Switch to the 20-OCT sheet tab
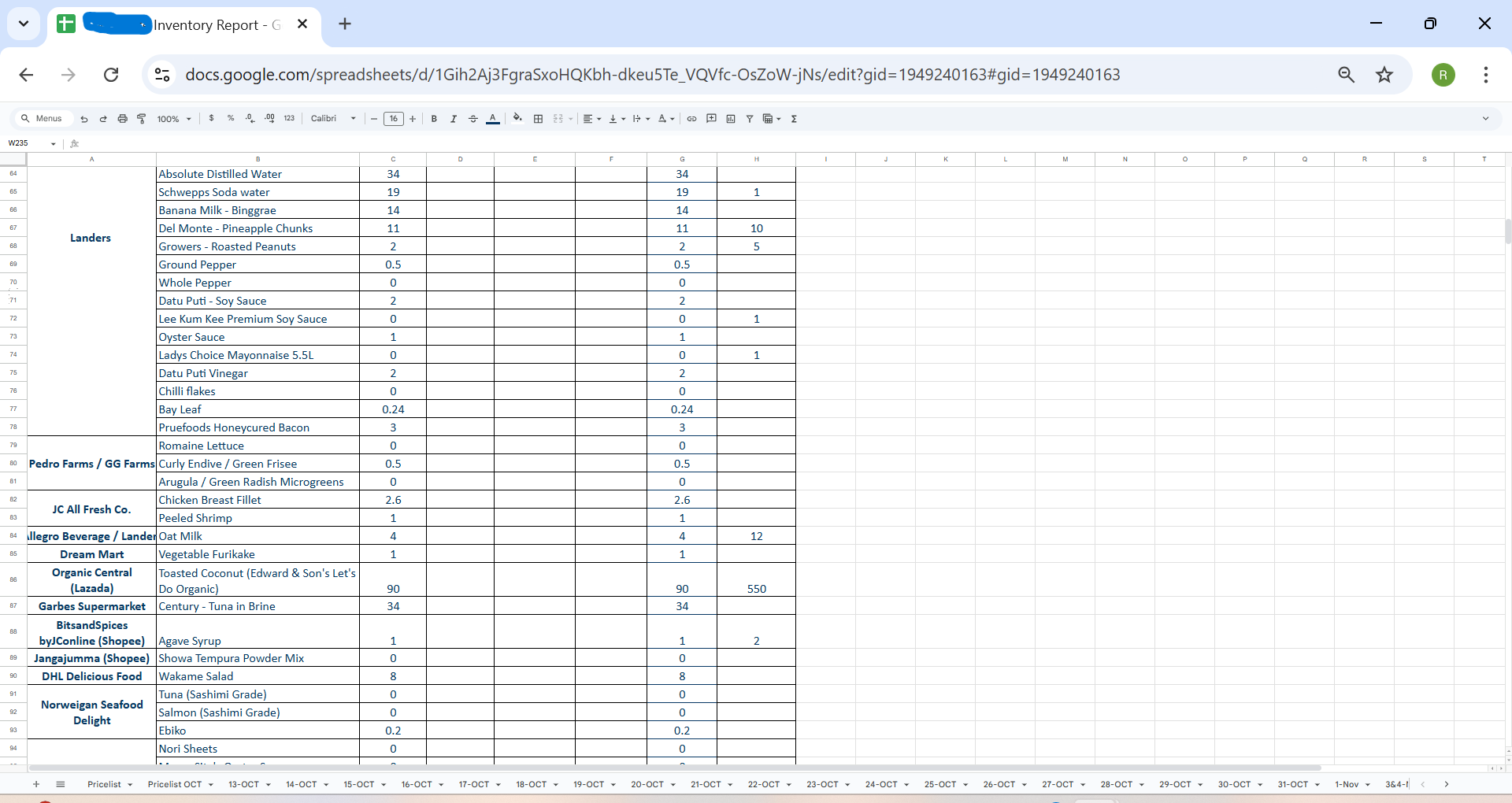 647,784
